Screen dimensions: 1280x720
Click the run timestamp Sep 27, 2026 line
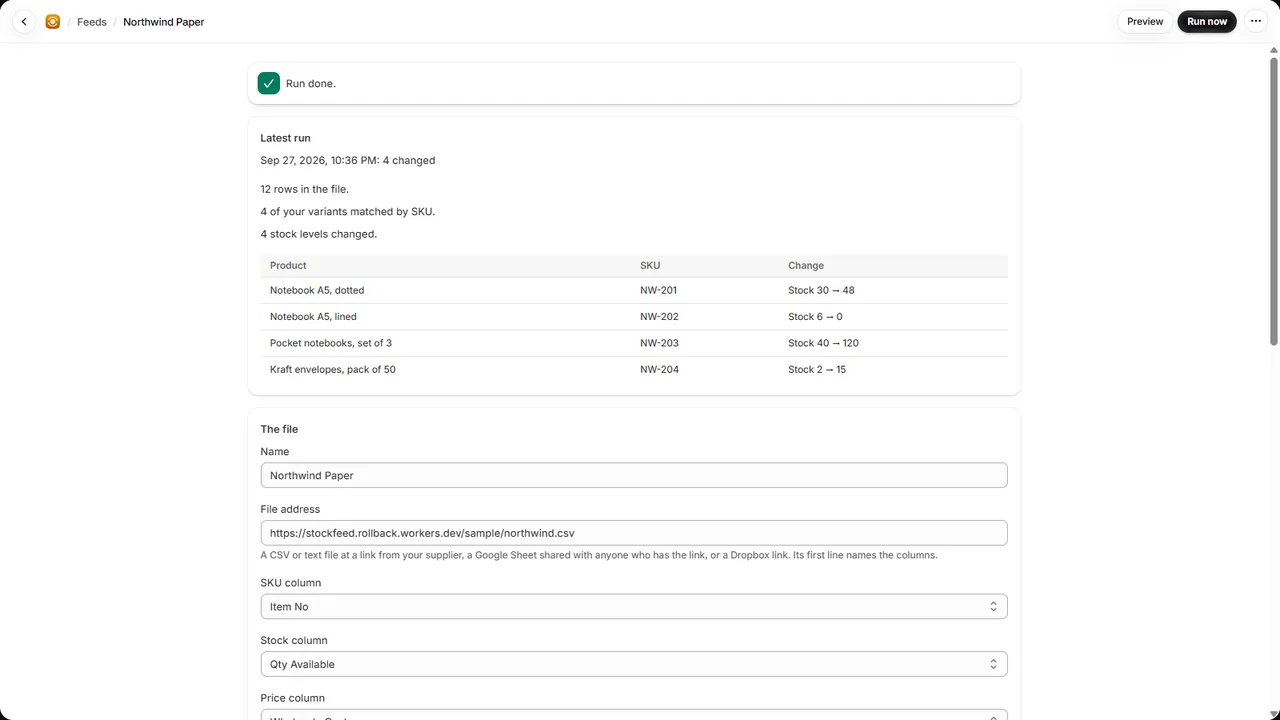pyautogui.click(x=347, y=160)
